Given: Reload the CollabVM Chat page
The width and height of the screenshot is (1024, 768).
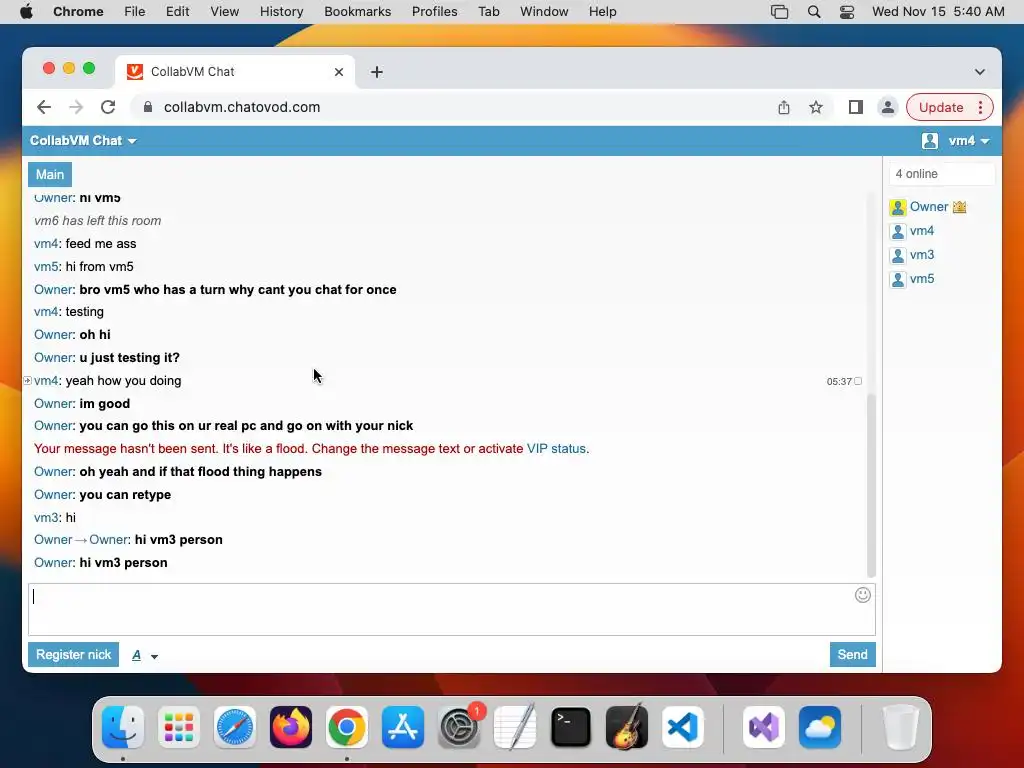Looking at the screenshot, I should pyautogui.click(x=108, y=107).
